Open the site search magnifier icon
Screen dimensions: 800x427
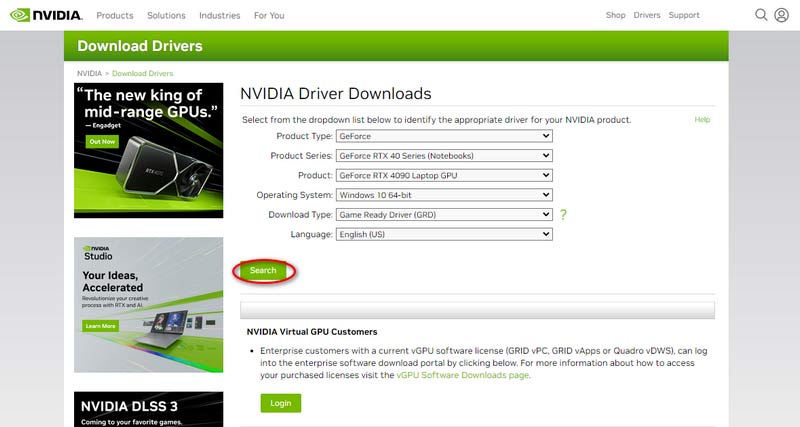point(761,15)
